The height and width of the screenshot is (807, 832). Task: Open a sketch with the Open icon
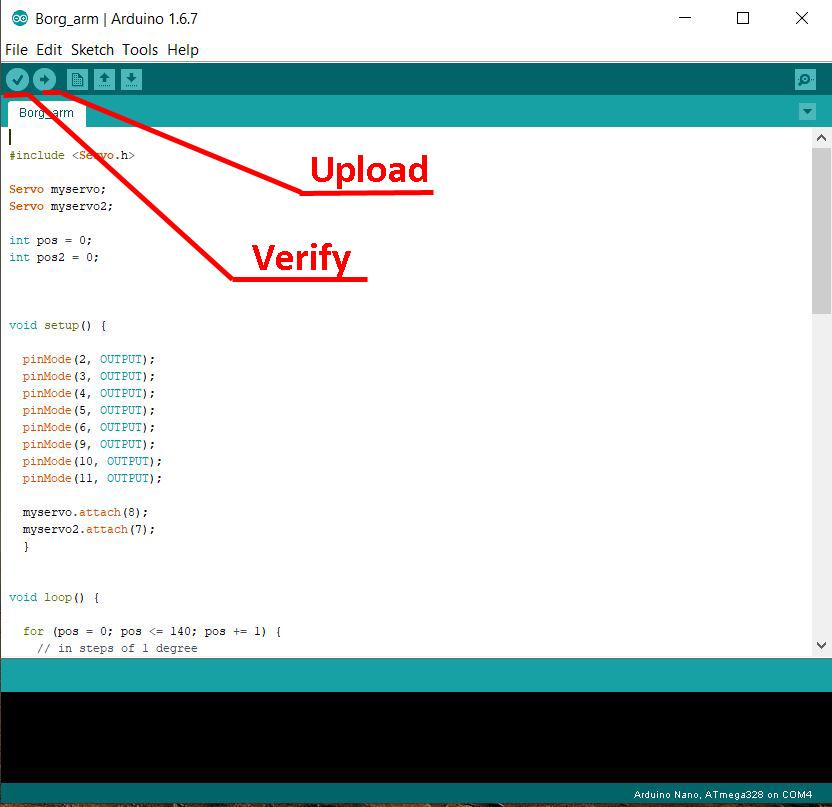pos(105,80)
